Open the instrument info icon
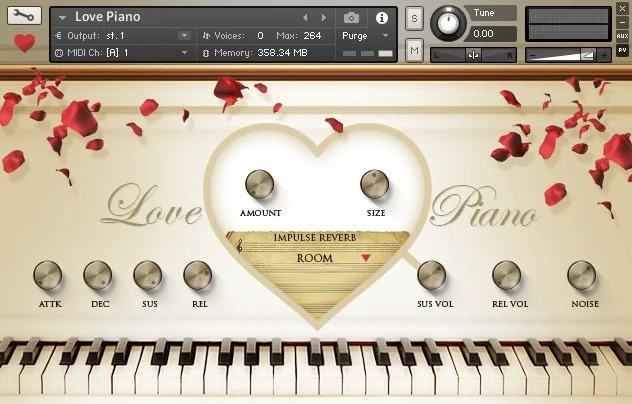The width and height of the screenshot is (632, 404). (381, 17)
